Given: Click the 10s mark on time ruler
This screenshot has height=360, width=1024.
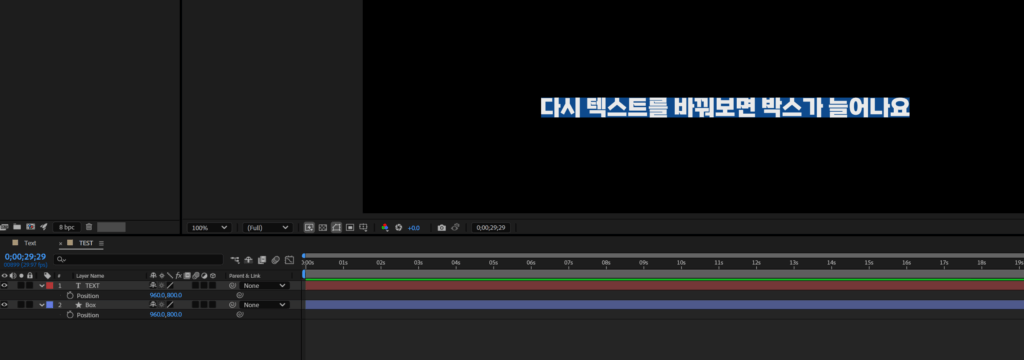Looking at the screenshot, I should click(680, 263).
